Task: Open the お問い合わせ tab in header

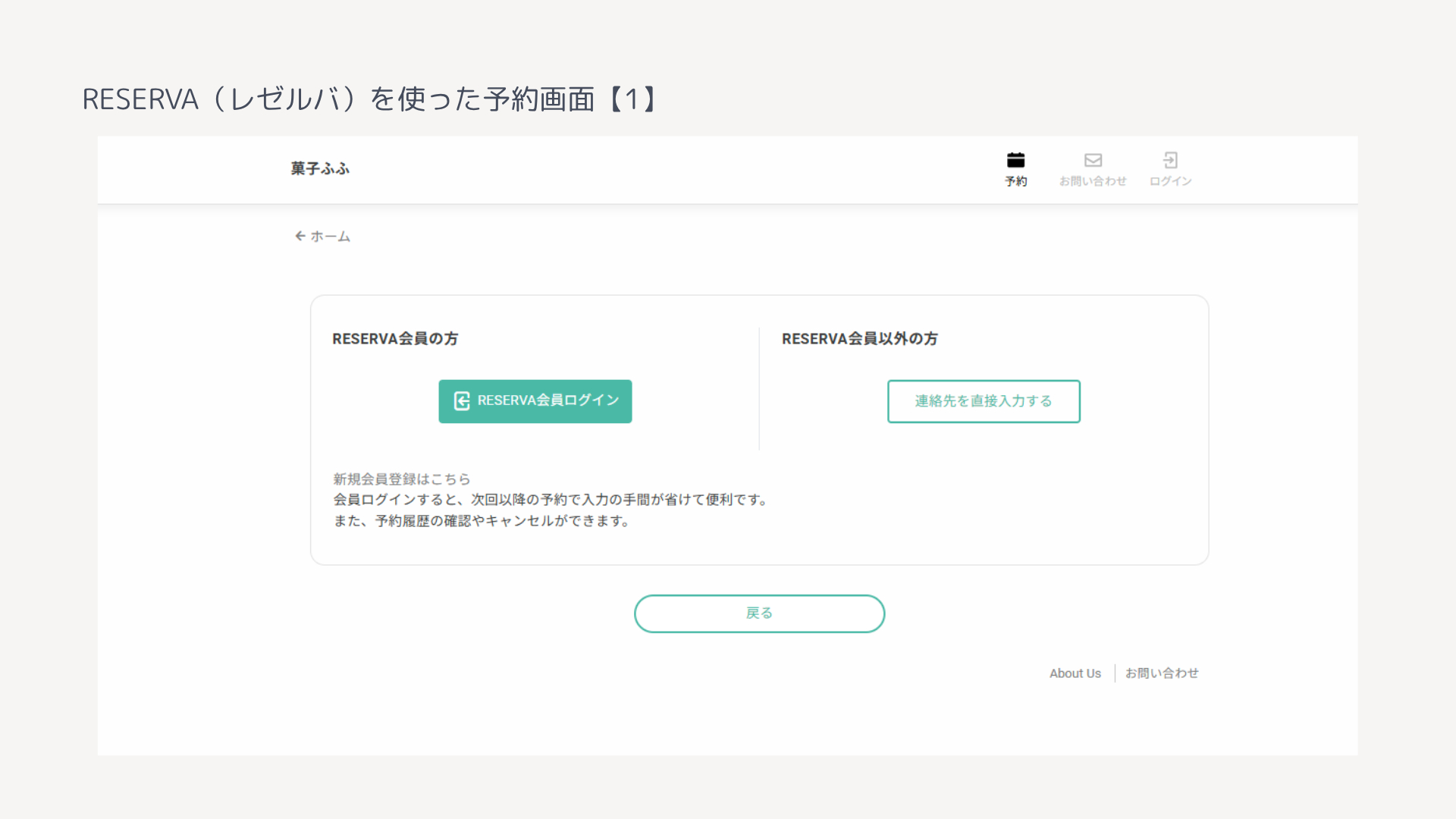Action: click(x=1093, y=181)
